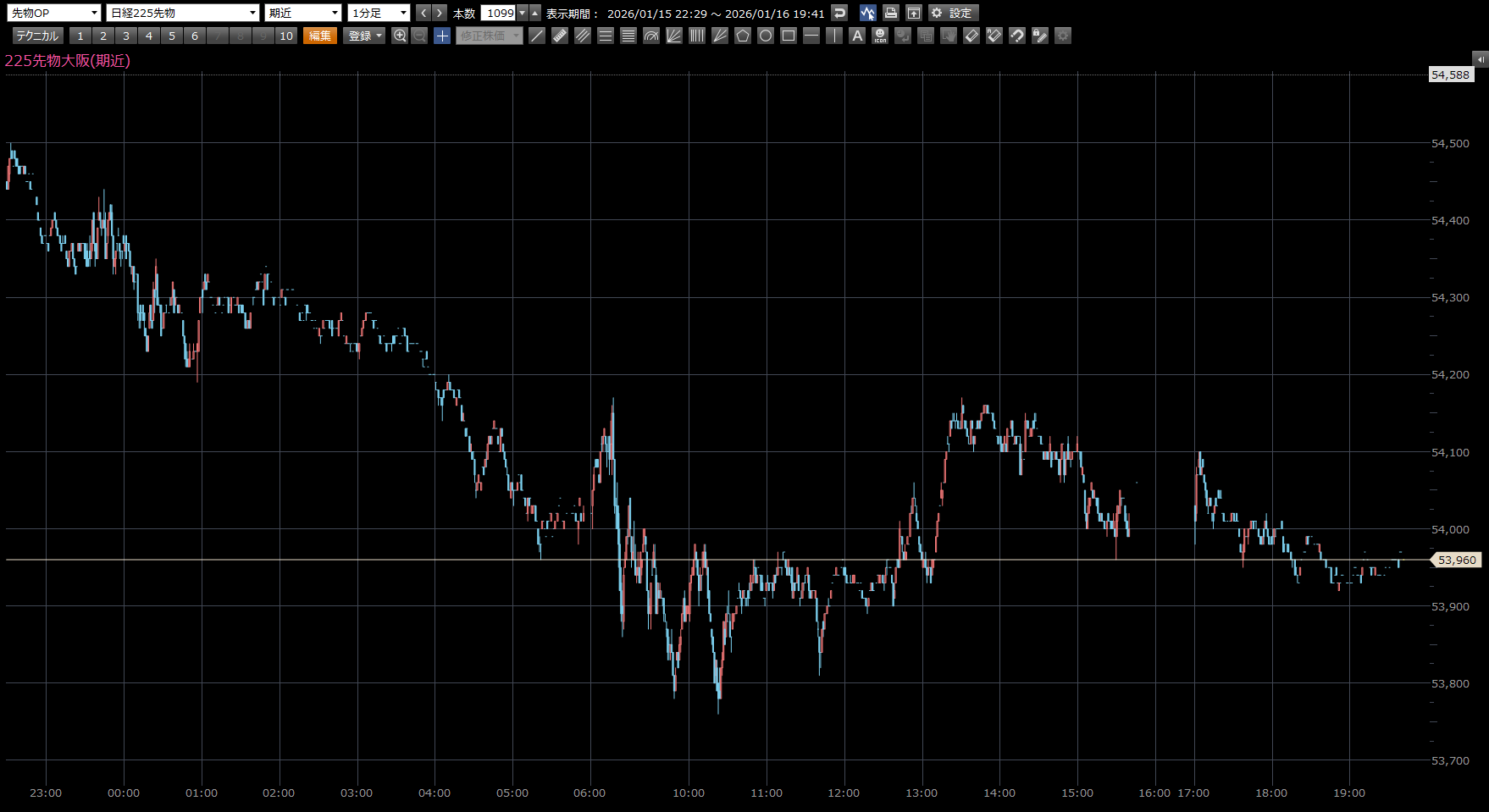Click the orange 編集 button
The image size is (1489, 812).
(320, 36)
